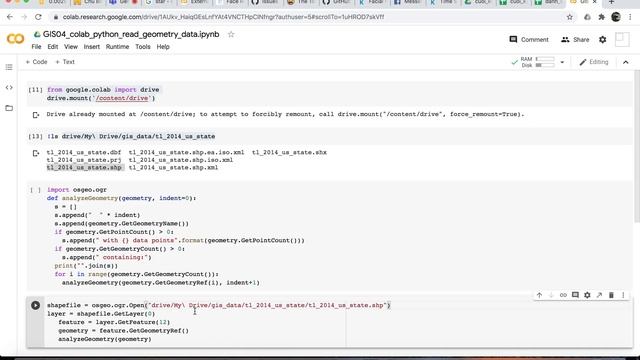This screenshot has height=360, width=640.
Task: Open the Files folder sidebar icon
Action: point(9,108)
